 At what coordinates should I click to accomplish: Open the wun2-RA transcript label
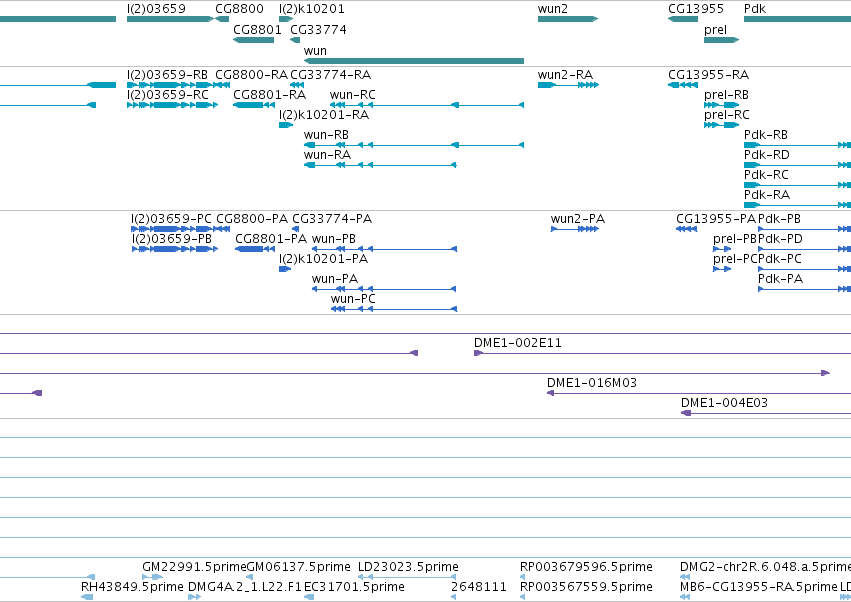(x=565, y=74)
